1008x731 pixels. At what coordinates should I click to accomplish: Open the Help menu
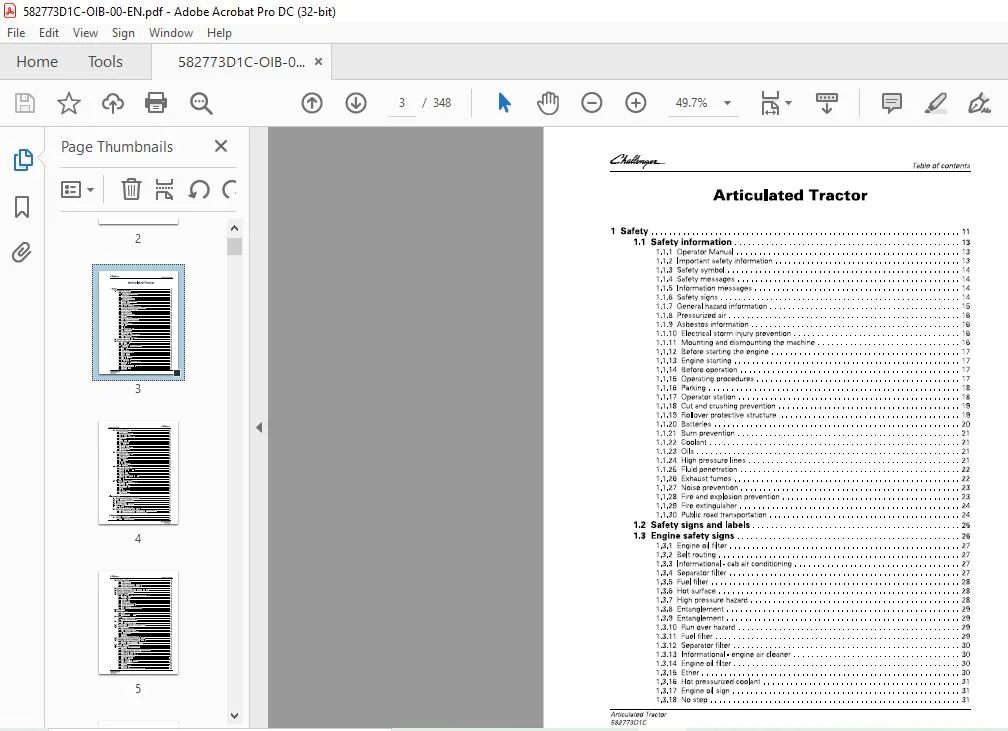point(219,33)
